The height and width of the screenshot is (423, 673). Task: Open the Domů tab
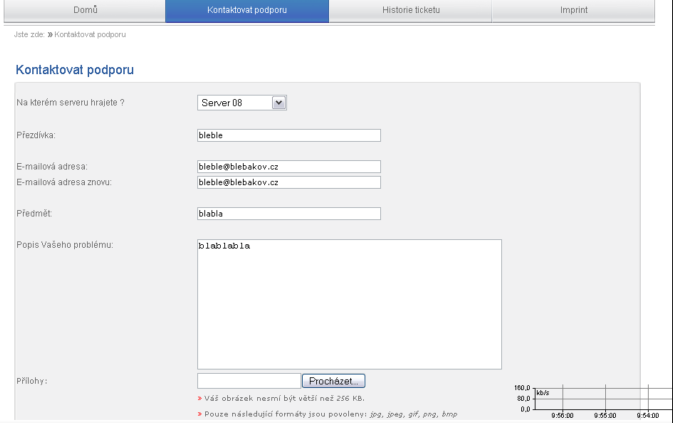86,10
